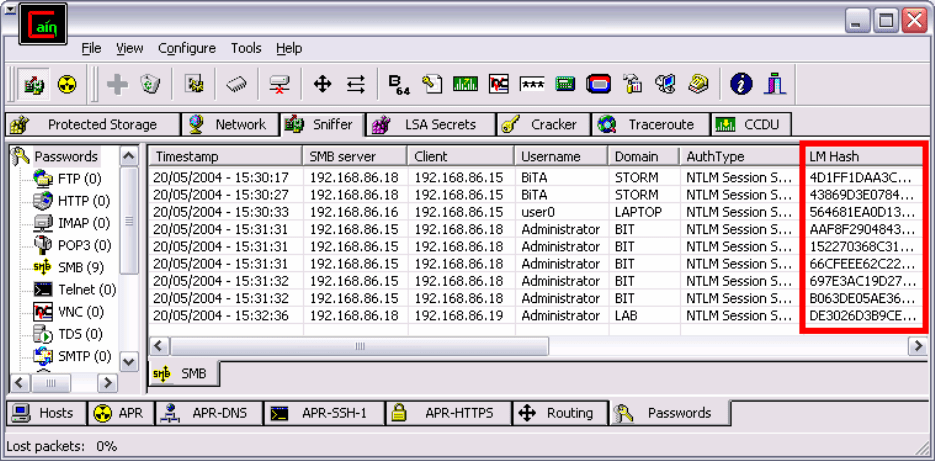Sort by the AuthType column header
Image resolution: width=935 pixels, height=461 pixels.
coord(739,156)
